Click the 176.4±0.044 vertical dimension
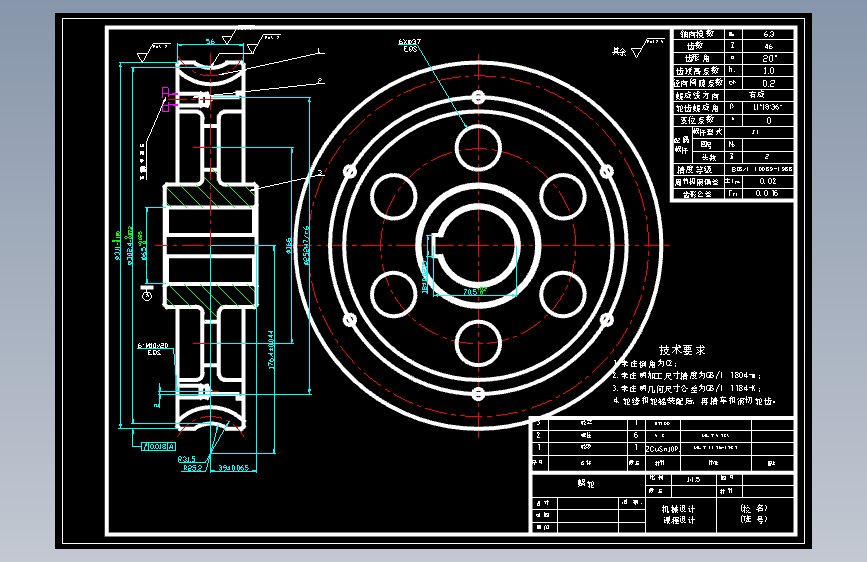 [271, 350]
